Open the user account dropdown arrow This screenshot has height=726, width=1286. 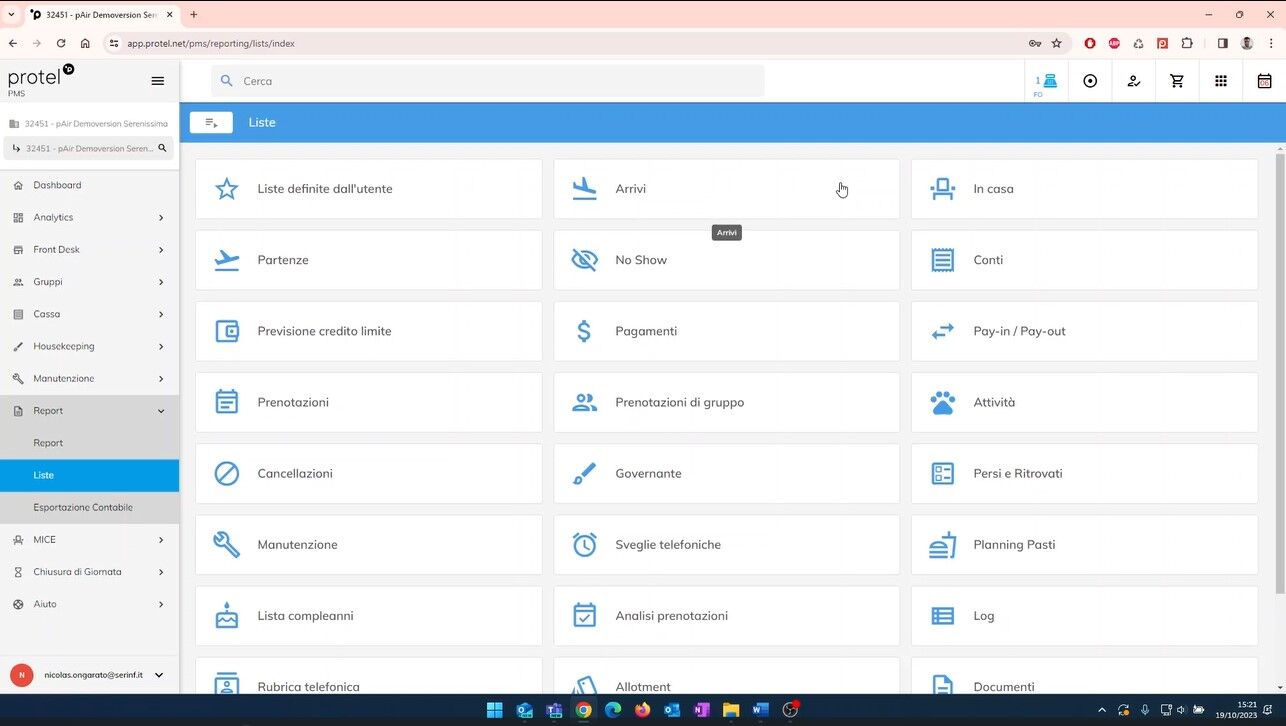[159, 675]
